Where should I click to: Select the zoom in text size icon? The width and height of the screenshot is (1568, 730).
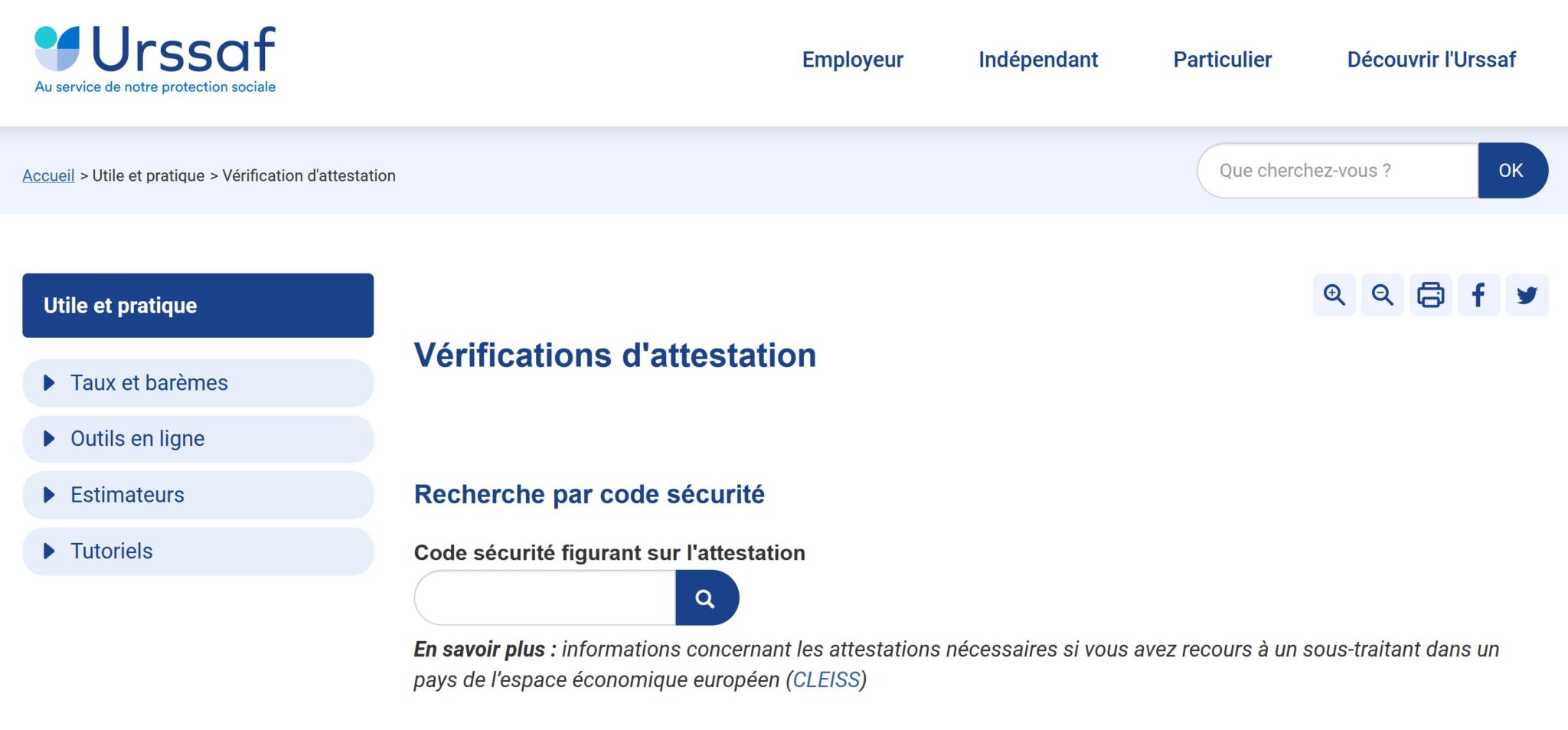[x=1335, y=295]
